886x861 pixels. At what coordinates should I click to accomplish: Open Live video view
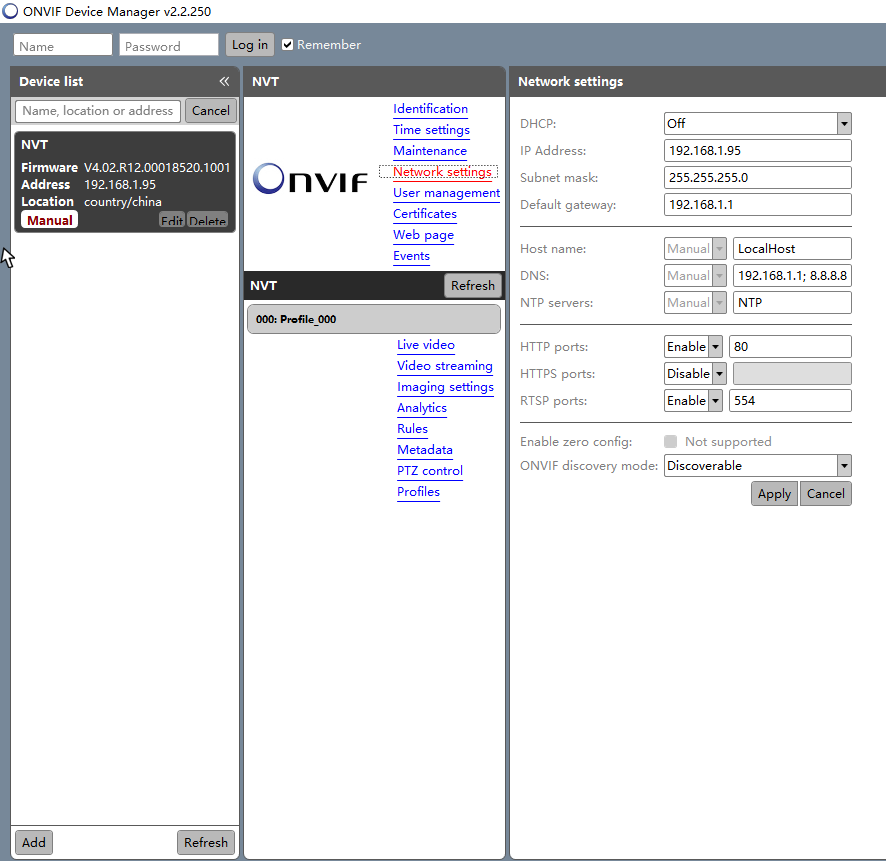[x=426, y=345]
